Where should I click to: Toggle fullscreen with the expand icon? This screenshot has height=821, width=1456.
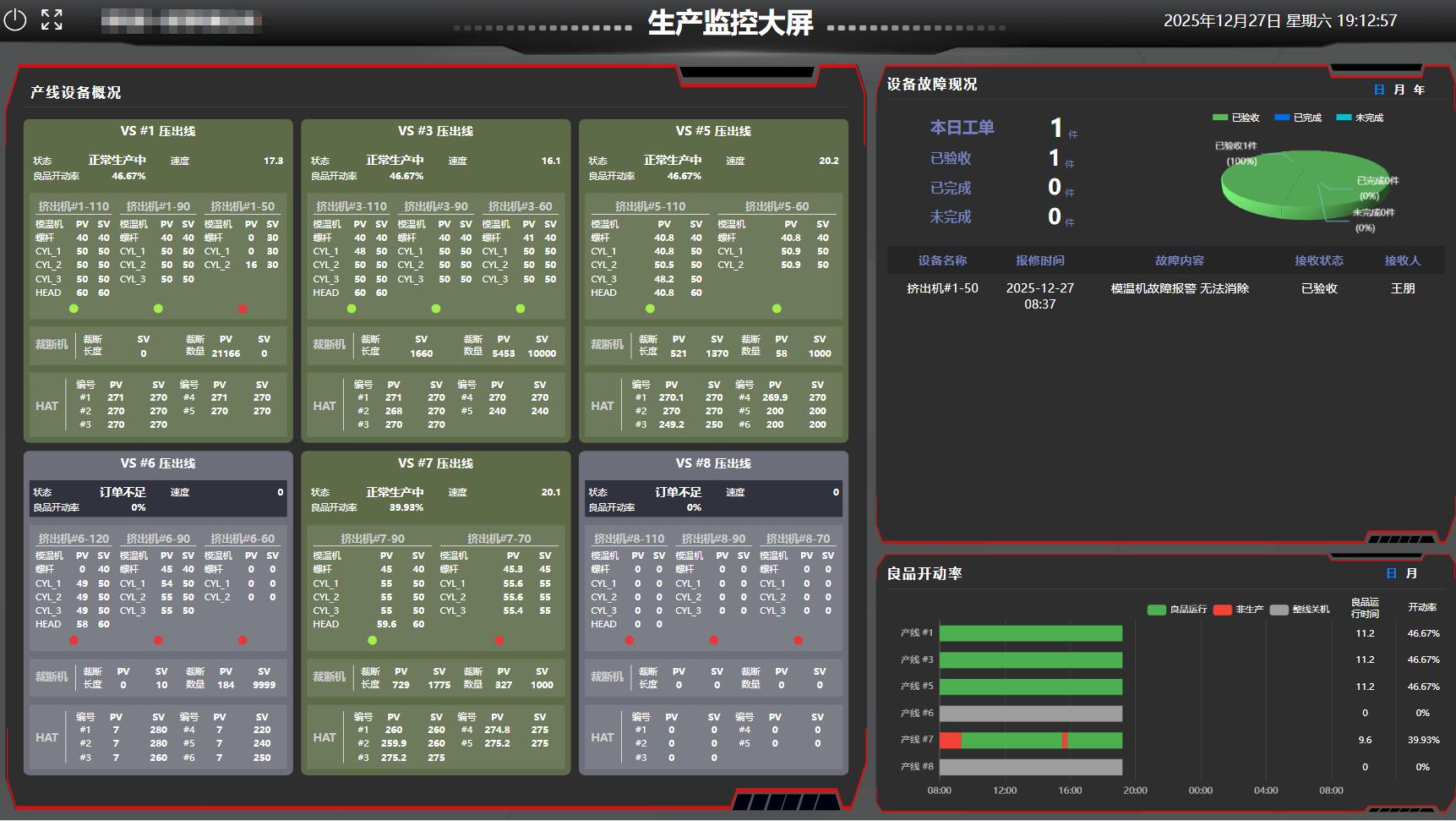[52, 19]
